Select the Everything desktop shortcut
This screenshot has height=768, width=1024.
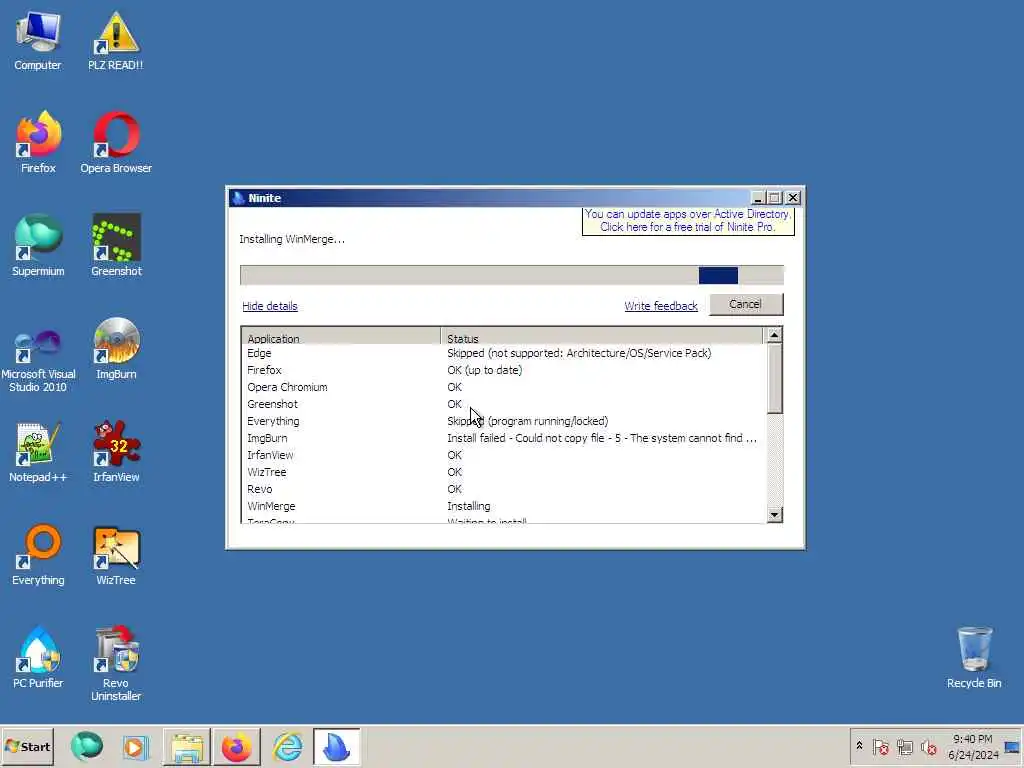point(38,556)
